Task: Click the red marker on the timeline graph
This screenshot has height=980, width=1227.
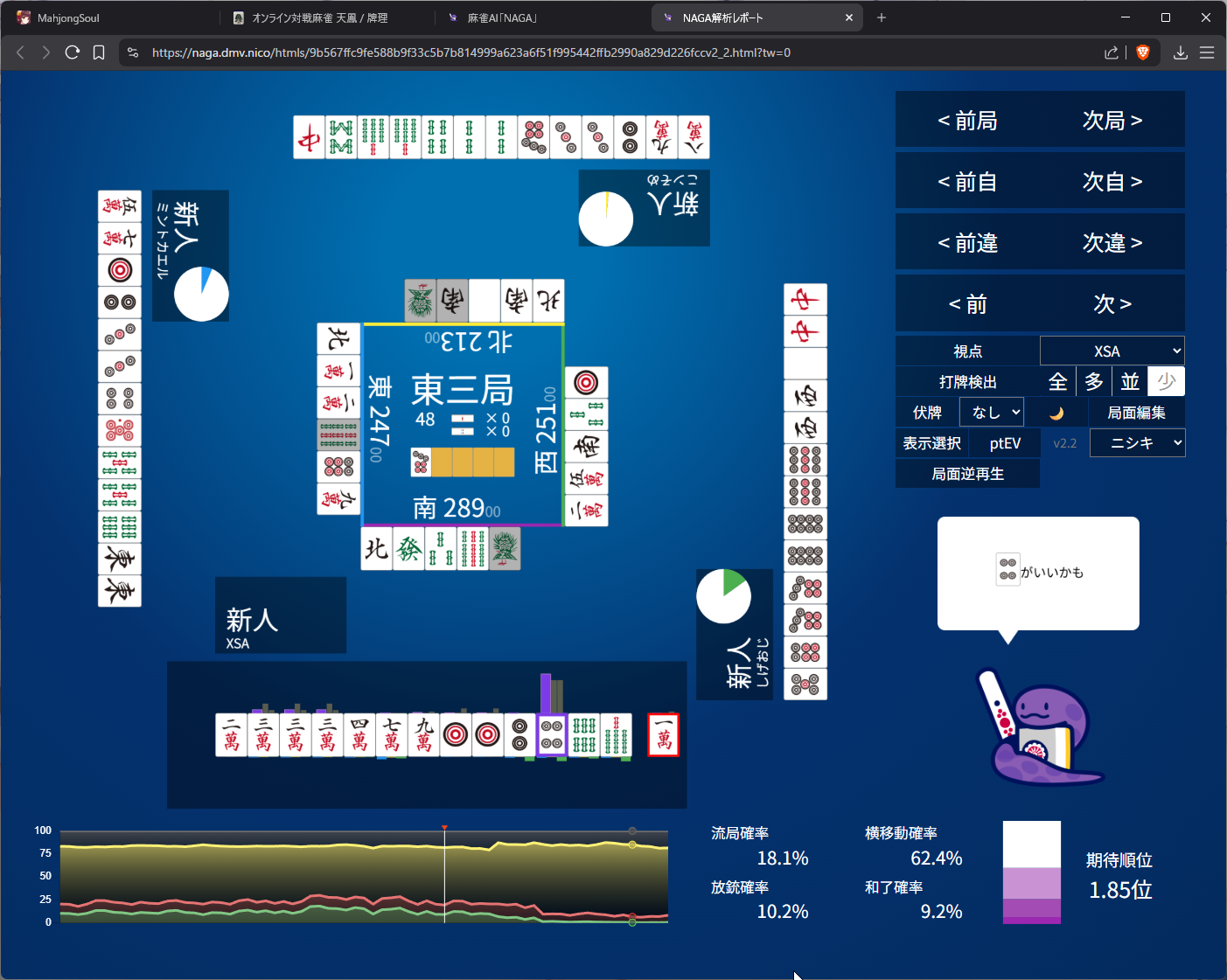Action: point(444,827)
